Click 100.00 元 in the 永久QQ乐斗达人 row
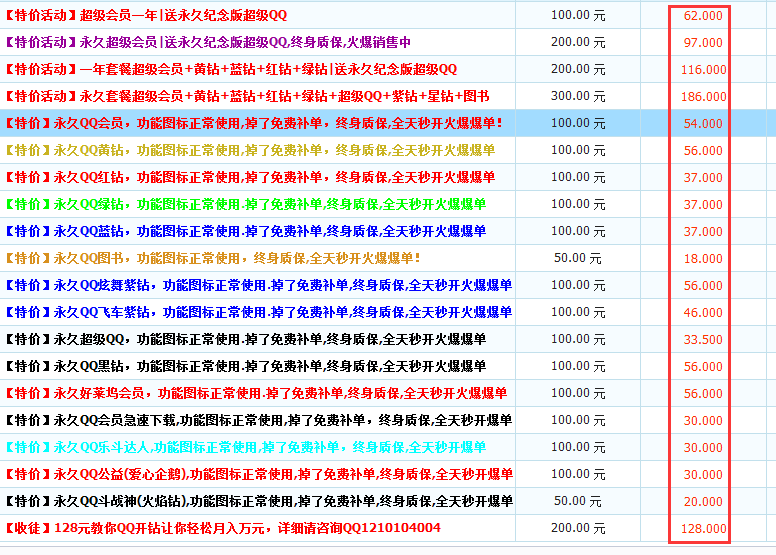The height and width of the screenshot is (555, 776). [578, 446]
